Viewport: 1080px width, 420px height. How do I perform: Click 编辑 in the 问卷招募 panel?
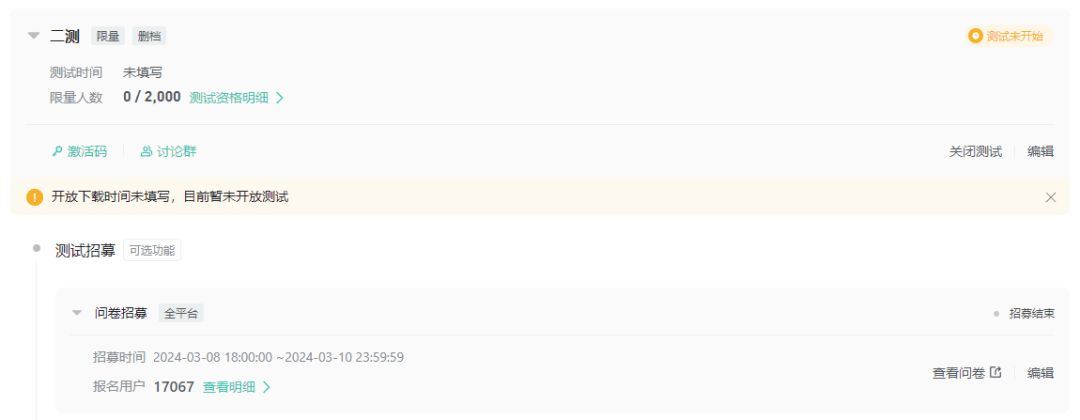click(x=1041, y=373)
